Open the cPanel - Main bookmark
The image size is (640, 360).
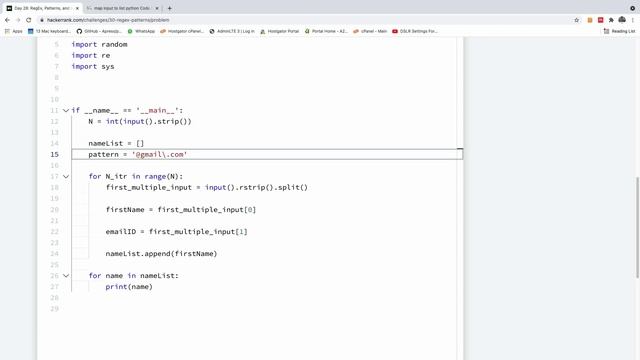[x=370, y=31]
